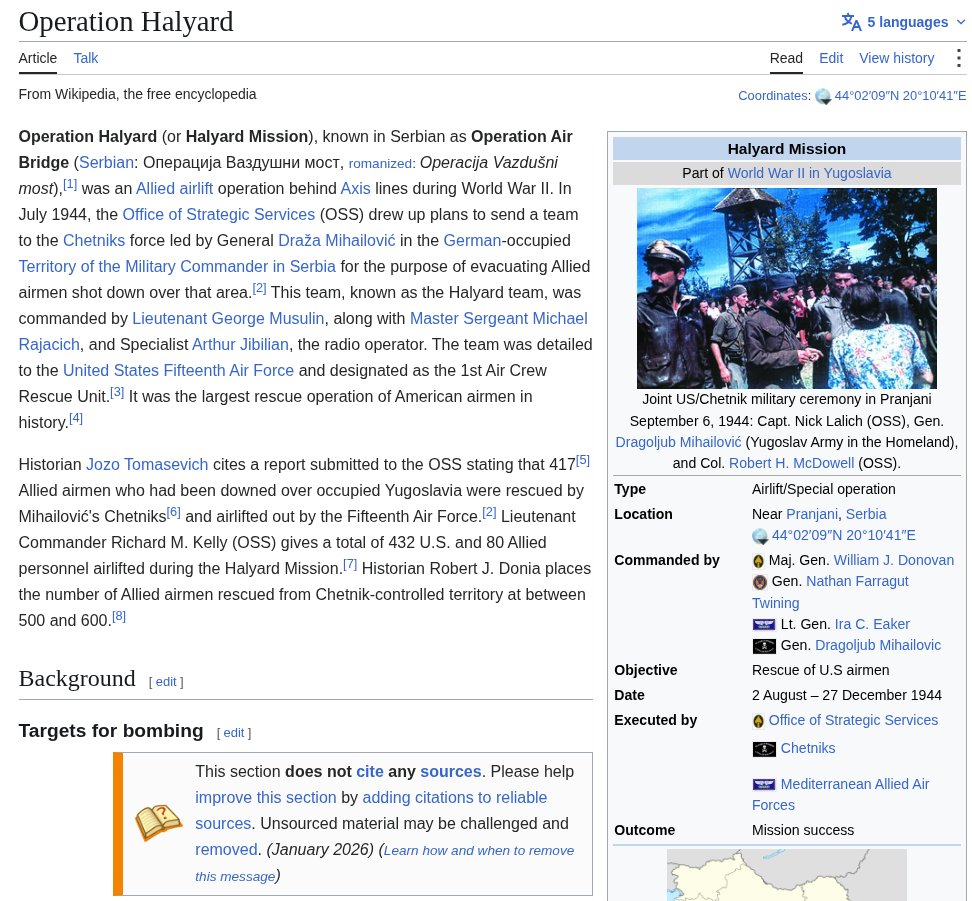The width and height of the screenshot is (972, 901).
Task: Follow the Arthur Jibilian link
Action: point(241,345)
